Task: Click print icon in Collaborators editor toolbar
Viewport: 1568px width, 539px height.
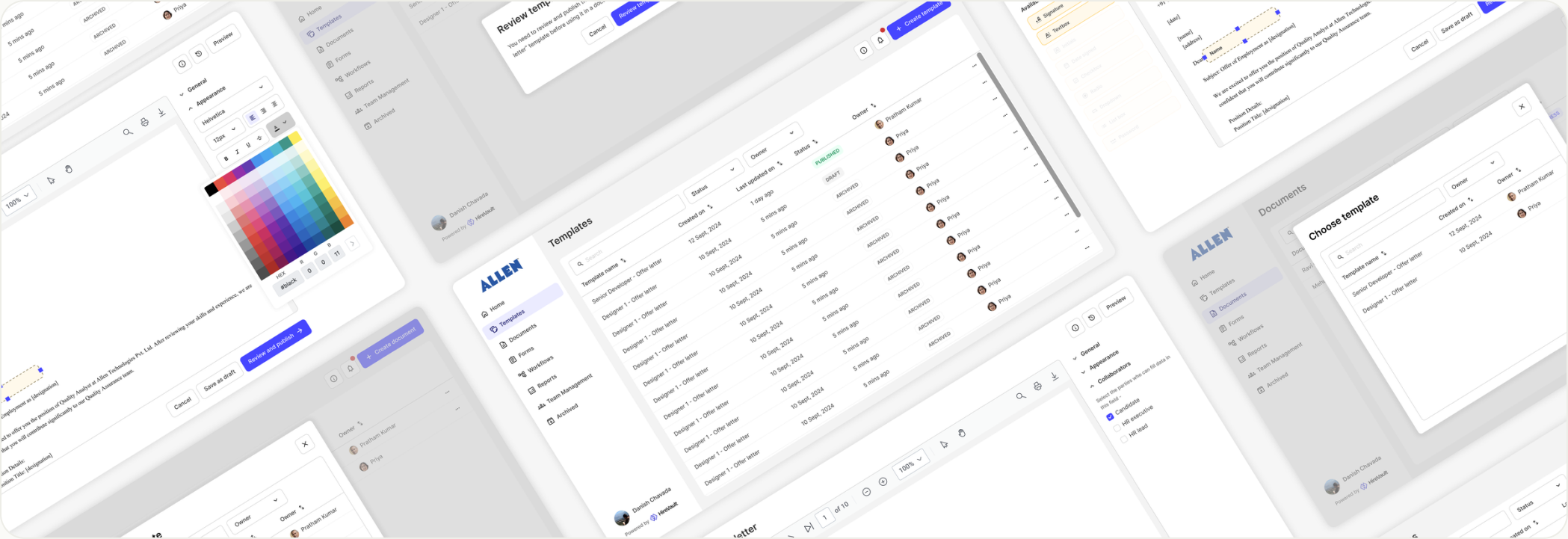Action: [x=1037, y=386]
